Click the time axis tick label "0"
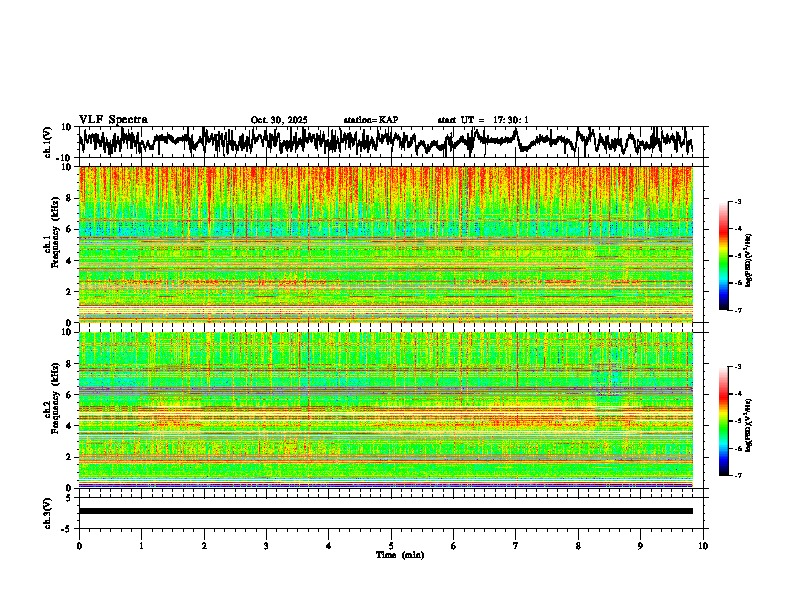Image resolution: width=792 pixels, height=612 pixels. pyautogui.click(x=79, y=546)
